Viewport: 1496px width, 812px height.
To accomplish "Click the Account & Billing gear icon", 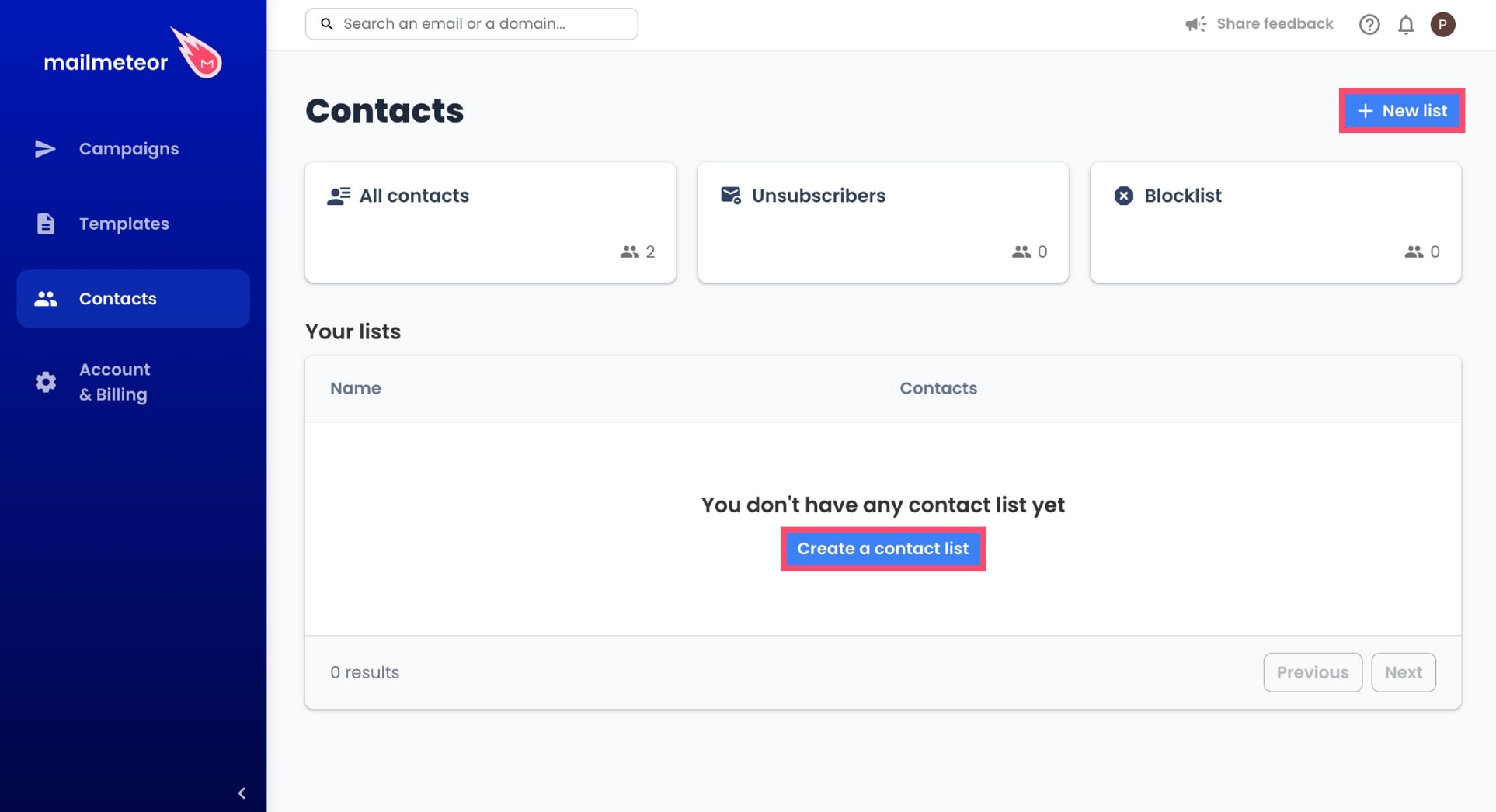I will pos(46,382).
